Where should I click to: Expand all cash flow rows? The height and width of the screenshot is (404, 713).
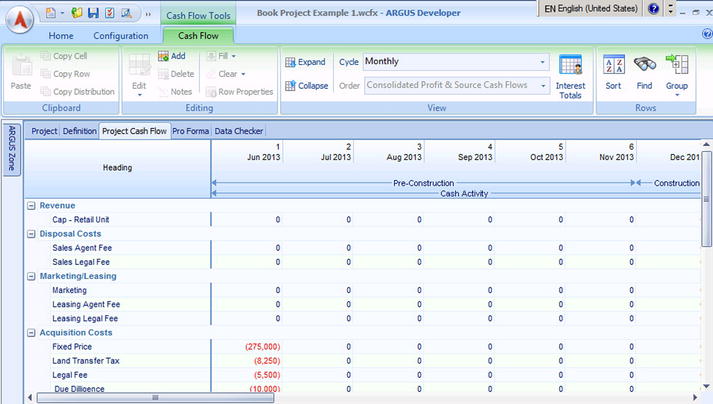pyautogui.click(x=305, y=62)
